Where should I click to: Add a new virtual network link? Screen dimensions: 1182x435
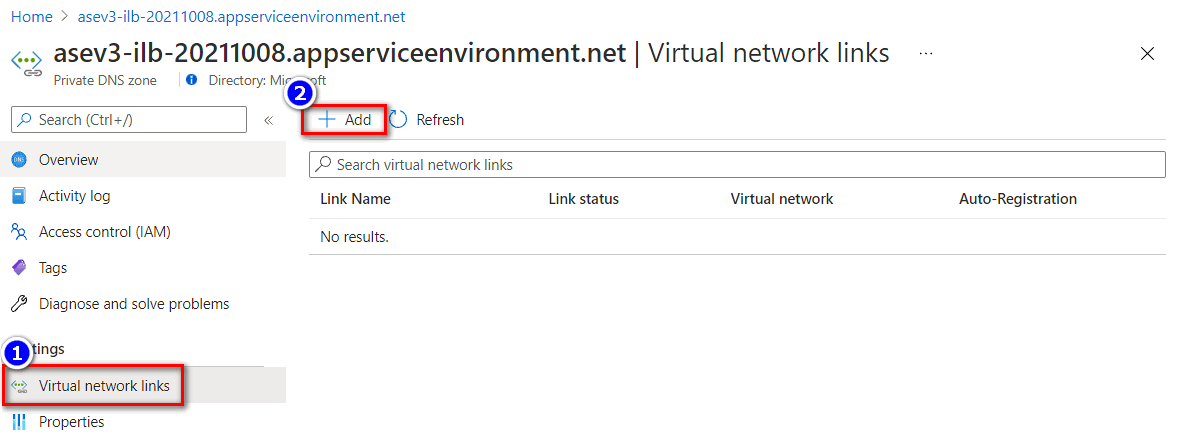[x=345, y=120]
